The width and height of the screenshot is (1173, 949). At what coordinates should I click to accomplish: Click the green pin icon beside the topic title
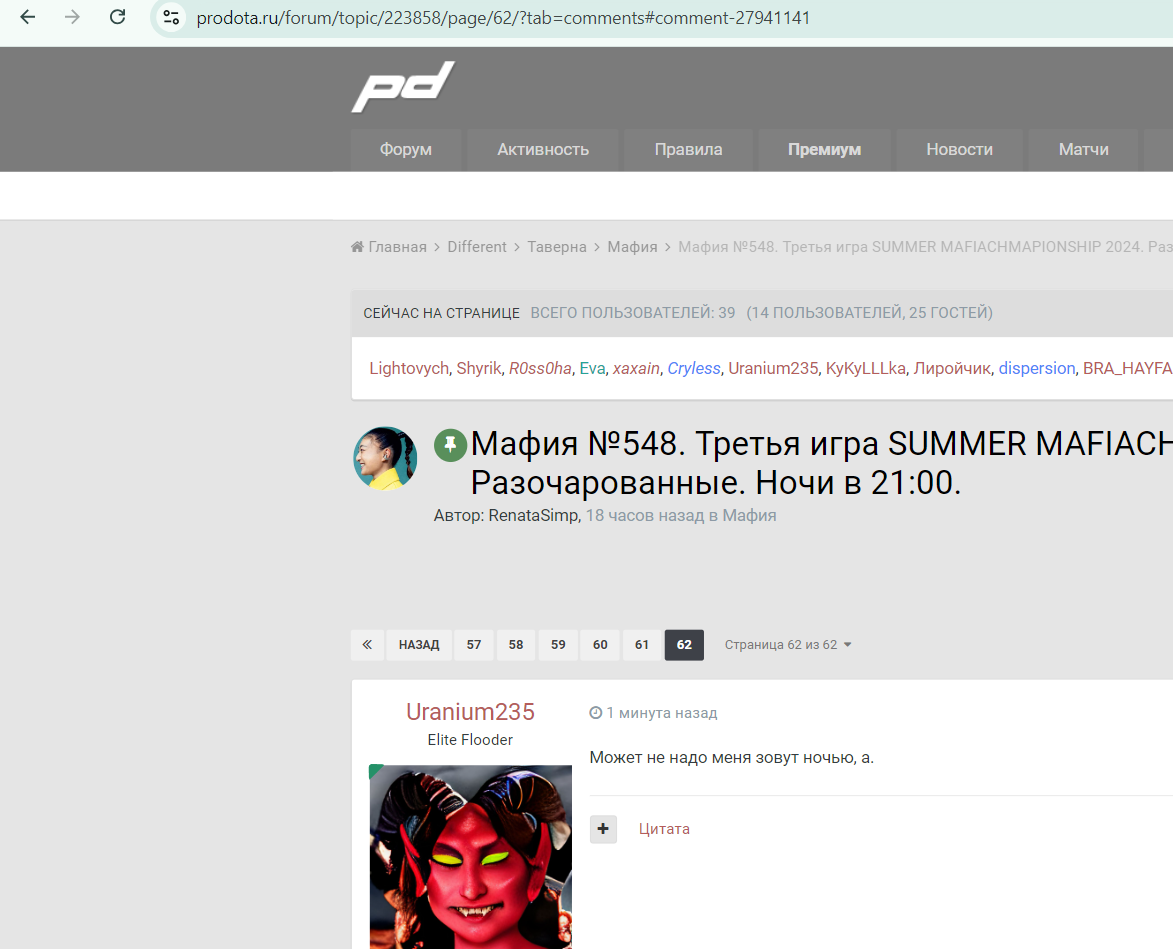450,443
